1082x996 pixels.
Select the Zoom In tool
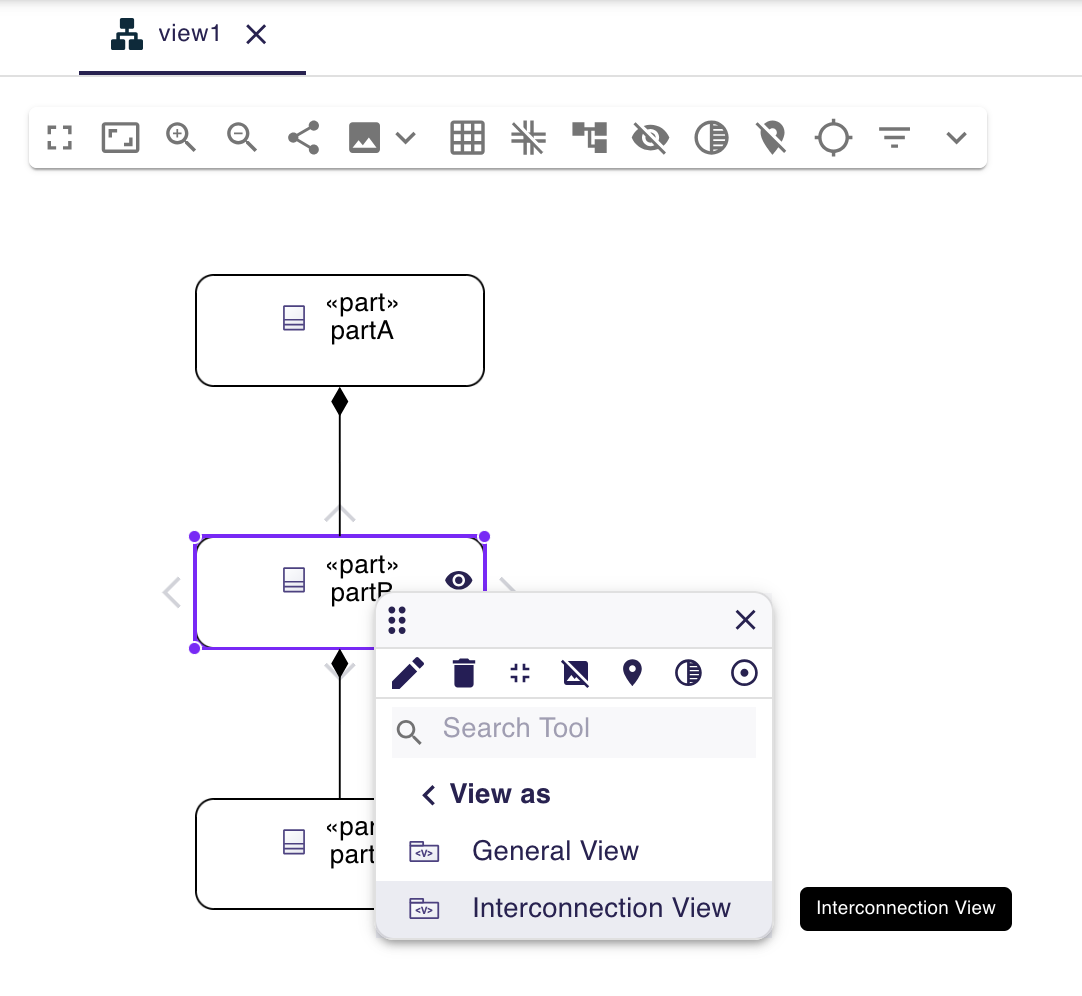181,137
